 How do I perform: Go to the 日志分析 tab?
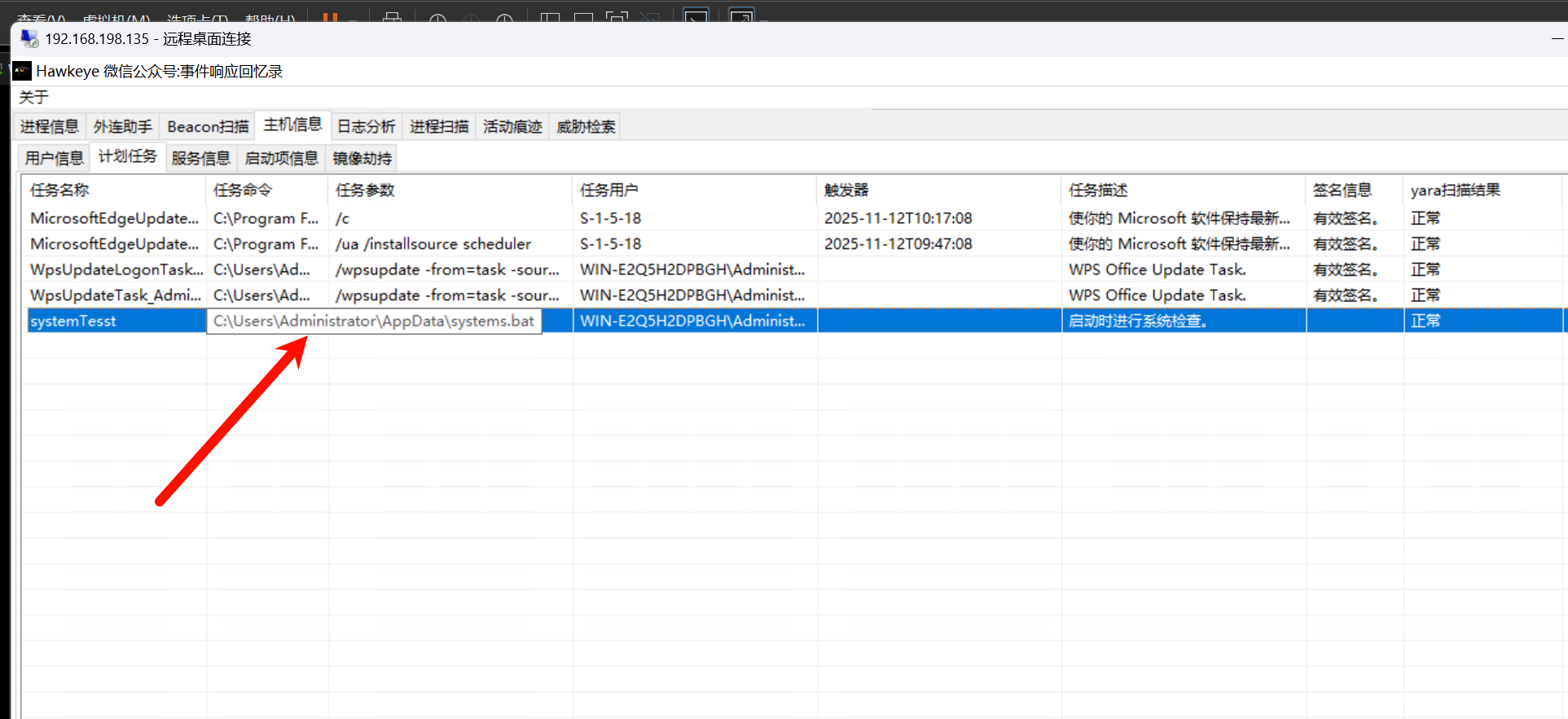point(366,127)
